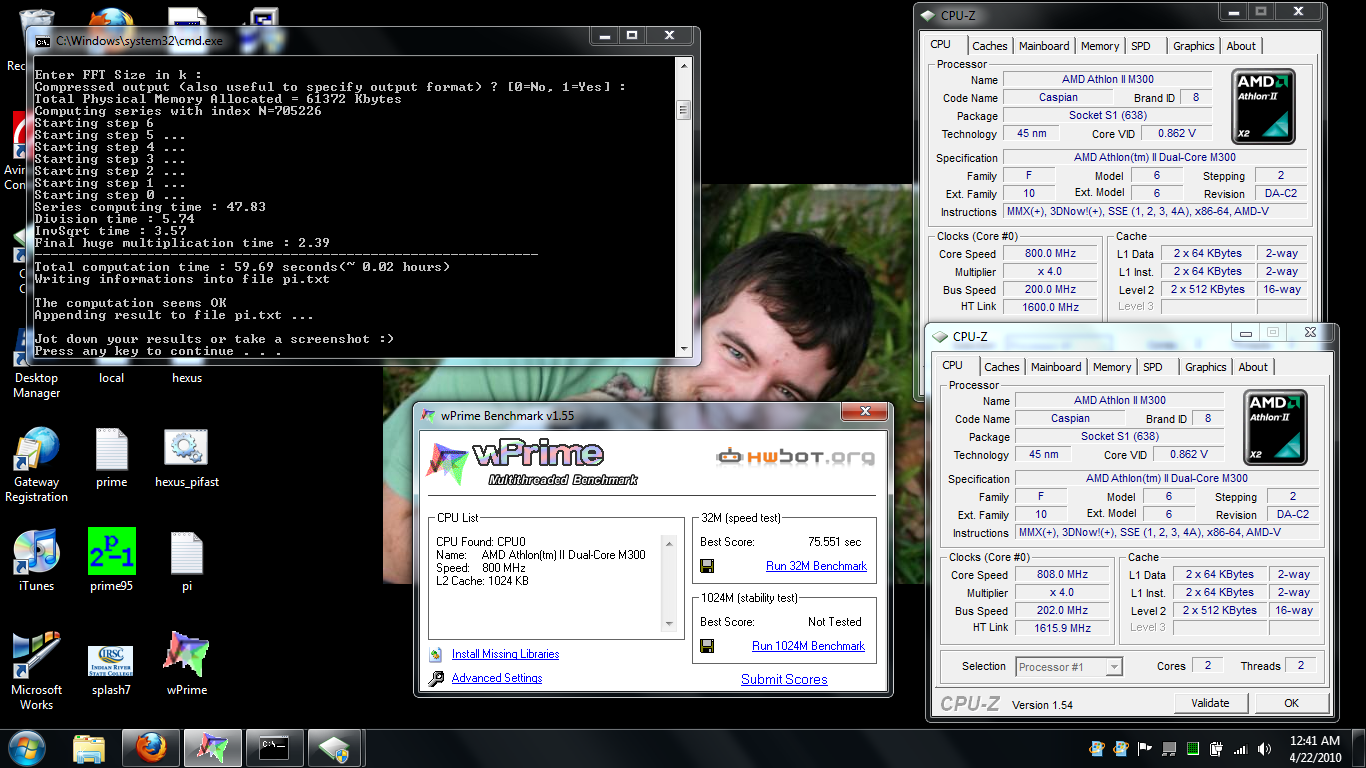
Task: Open Advanced Settings link in wPrime
Action: click(x=497, y=678)
